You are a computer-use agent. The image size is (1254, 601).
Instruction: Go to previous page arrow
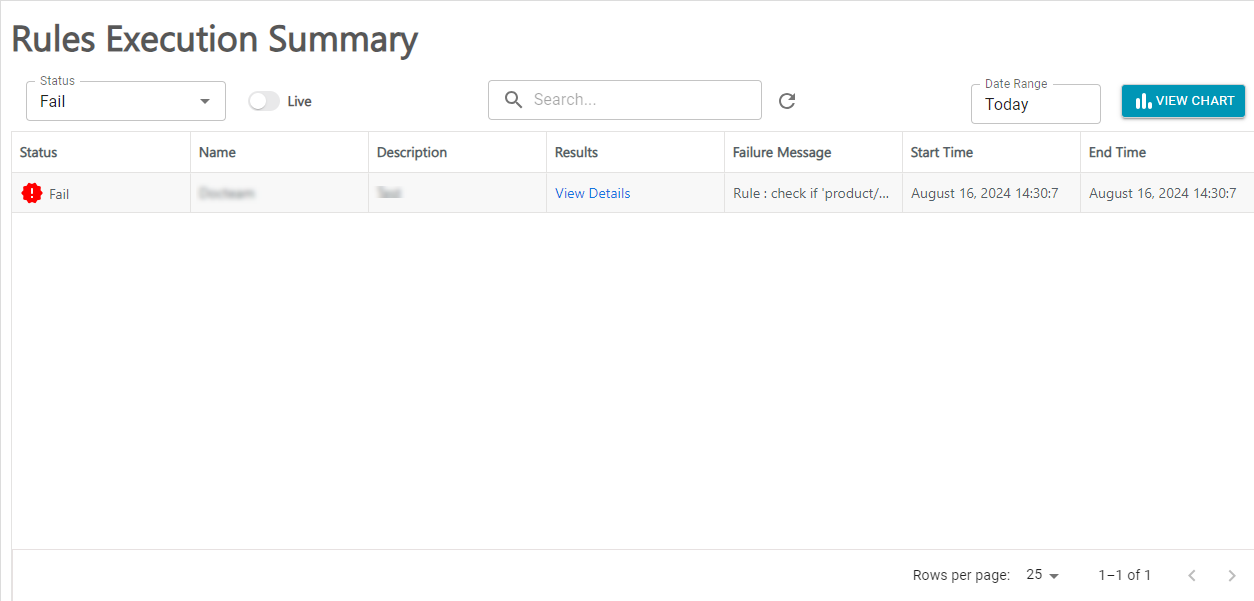(x=1191, y=575)
